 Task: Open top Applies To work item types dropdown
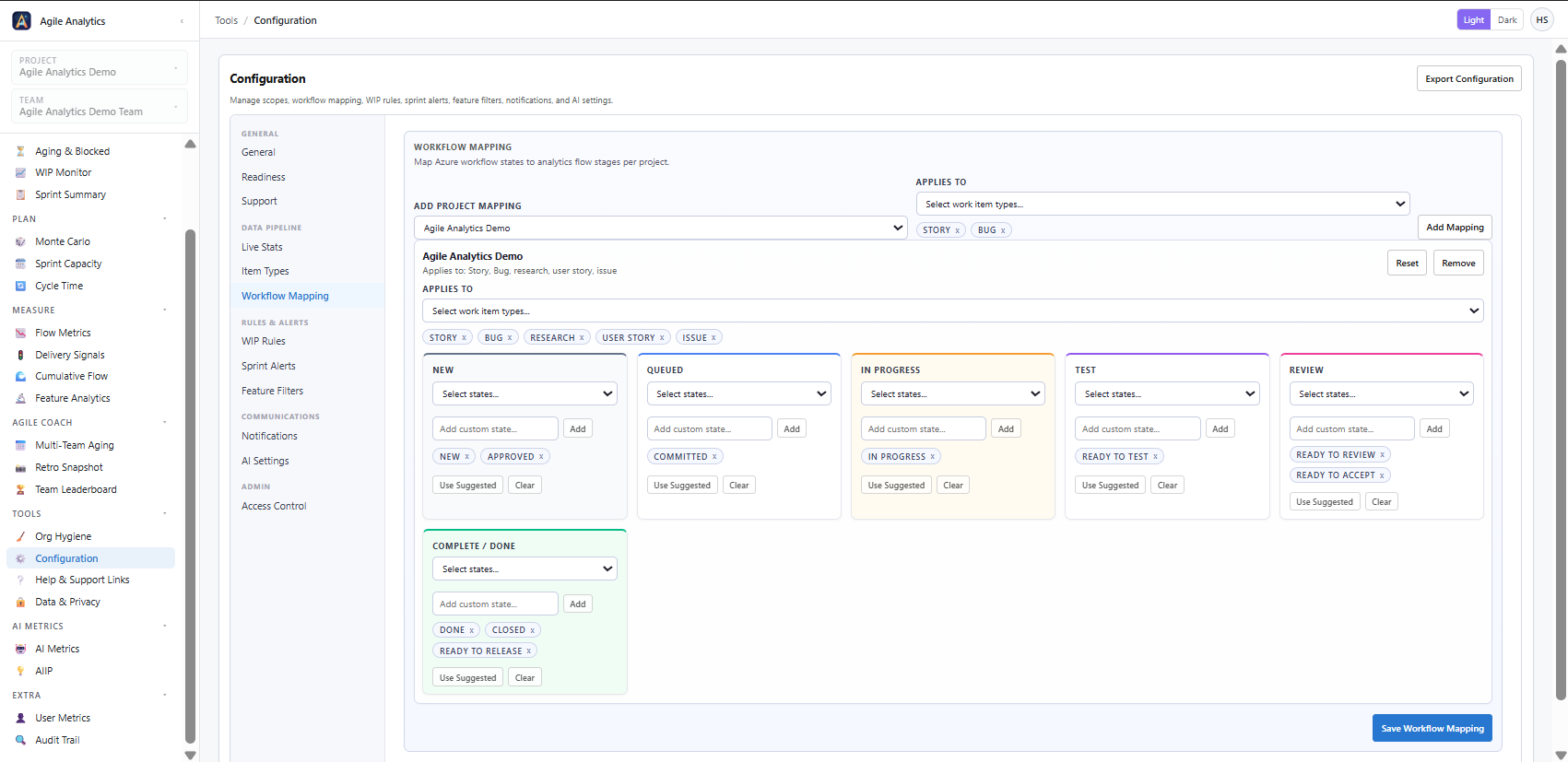point(1162,204)
